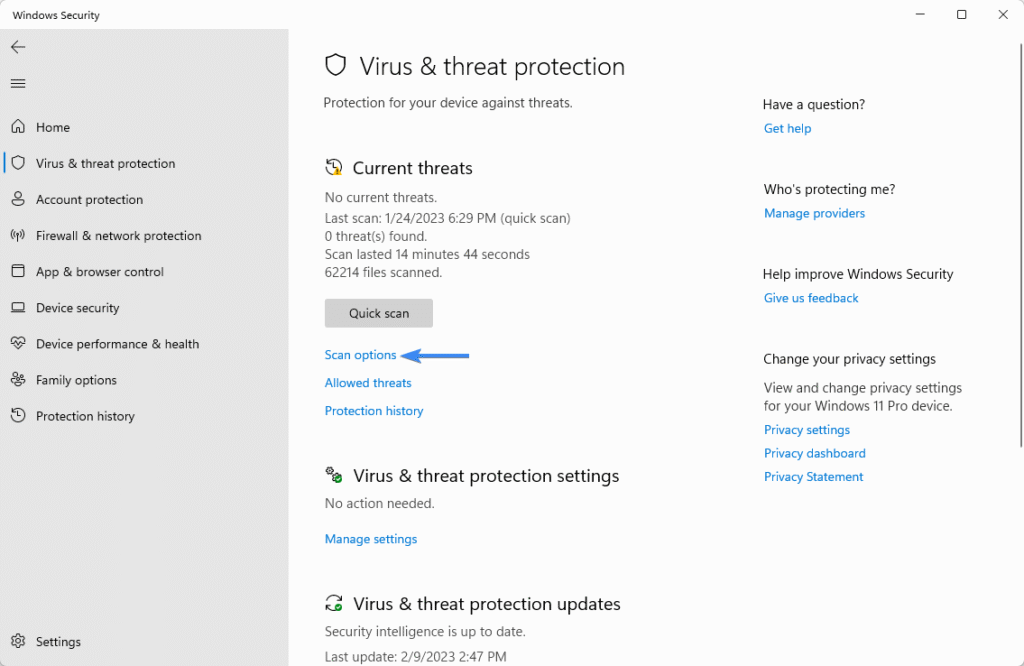Open Scan options link
This screenshot has width=1024, height=666.
pos(361,355)
